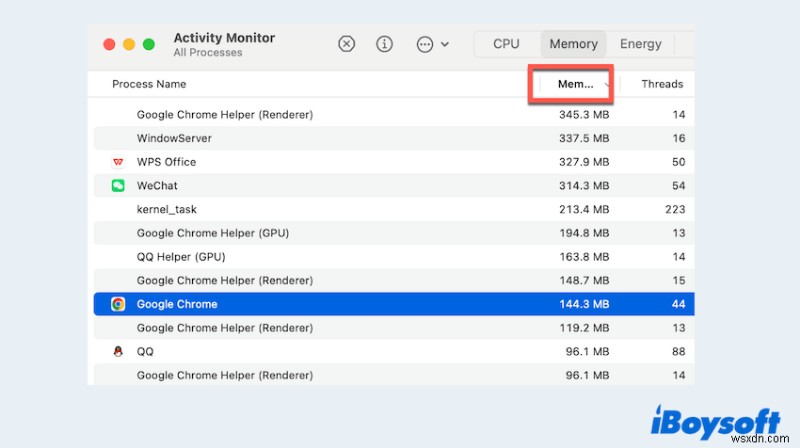Click the stop process icon
Viewport: 800px width, 448px height.
[x=346, y=44]
